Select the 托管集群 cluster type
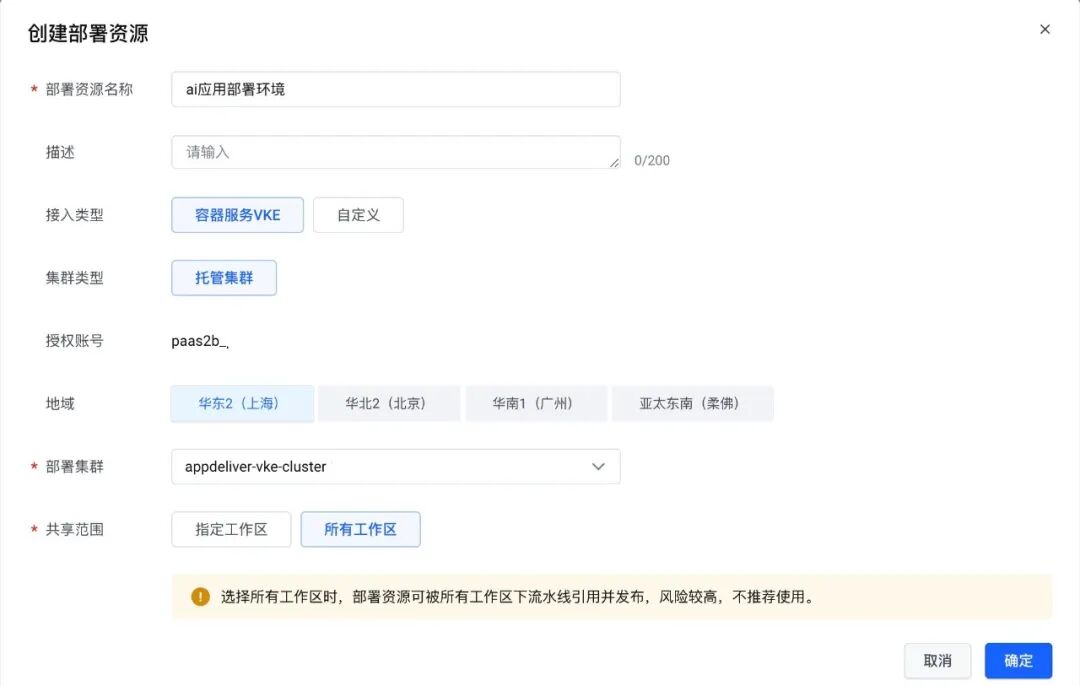 click(x=224, y=278)
